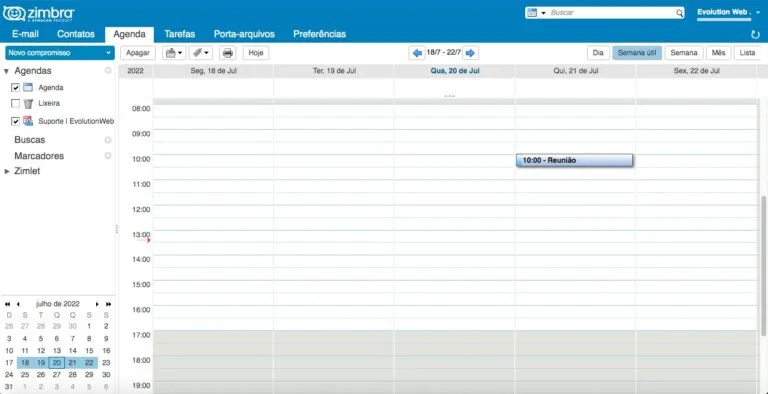Viewport: 768px width, 394px height.
Task: Go to previous week with left arrow
Action: coord(417,53)
